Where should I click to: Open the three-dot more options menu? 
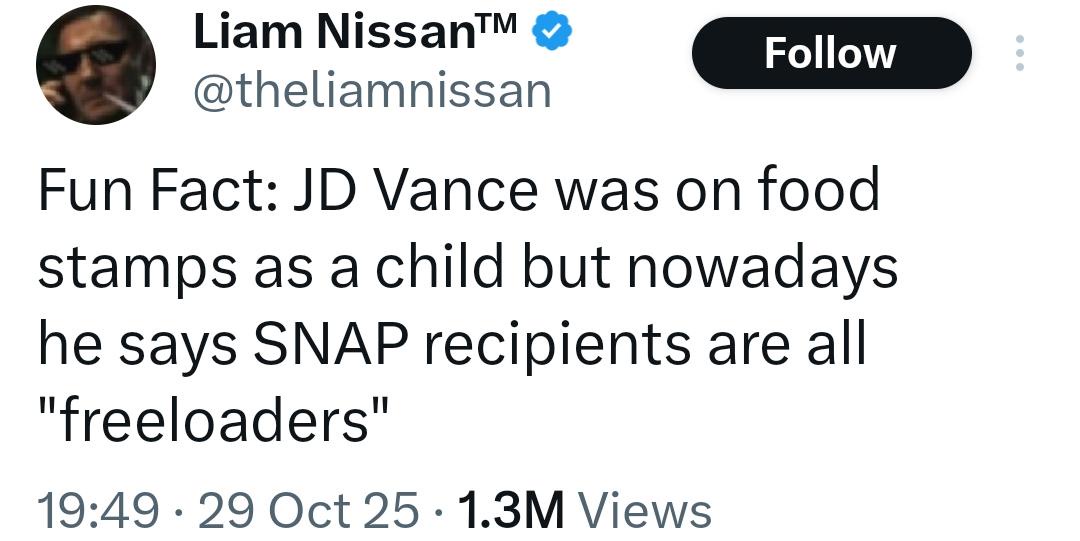(1019, 53)
